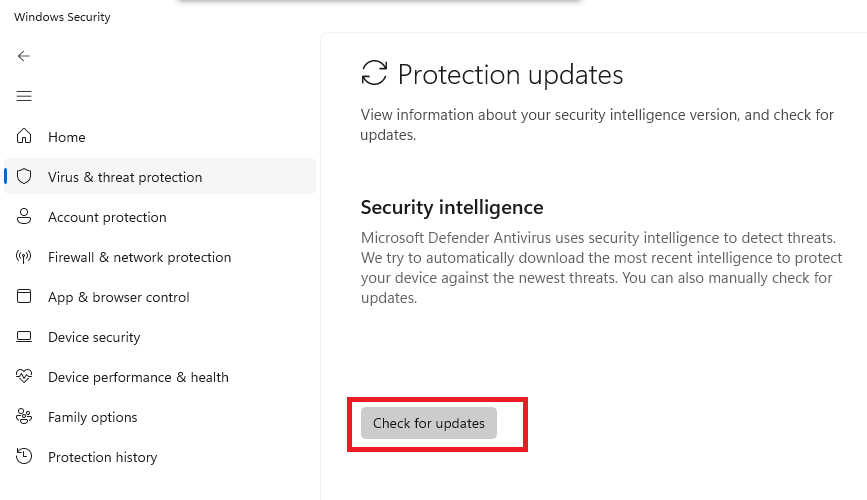Click the Device security laptop icon
This screenshot has height=500, width=867.
pos(24,337)
